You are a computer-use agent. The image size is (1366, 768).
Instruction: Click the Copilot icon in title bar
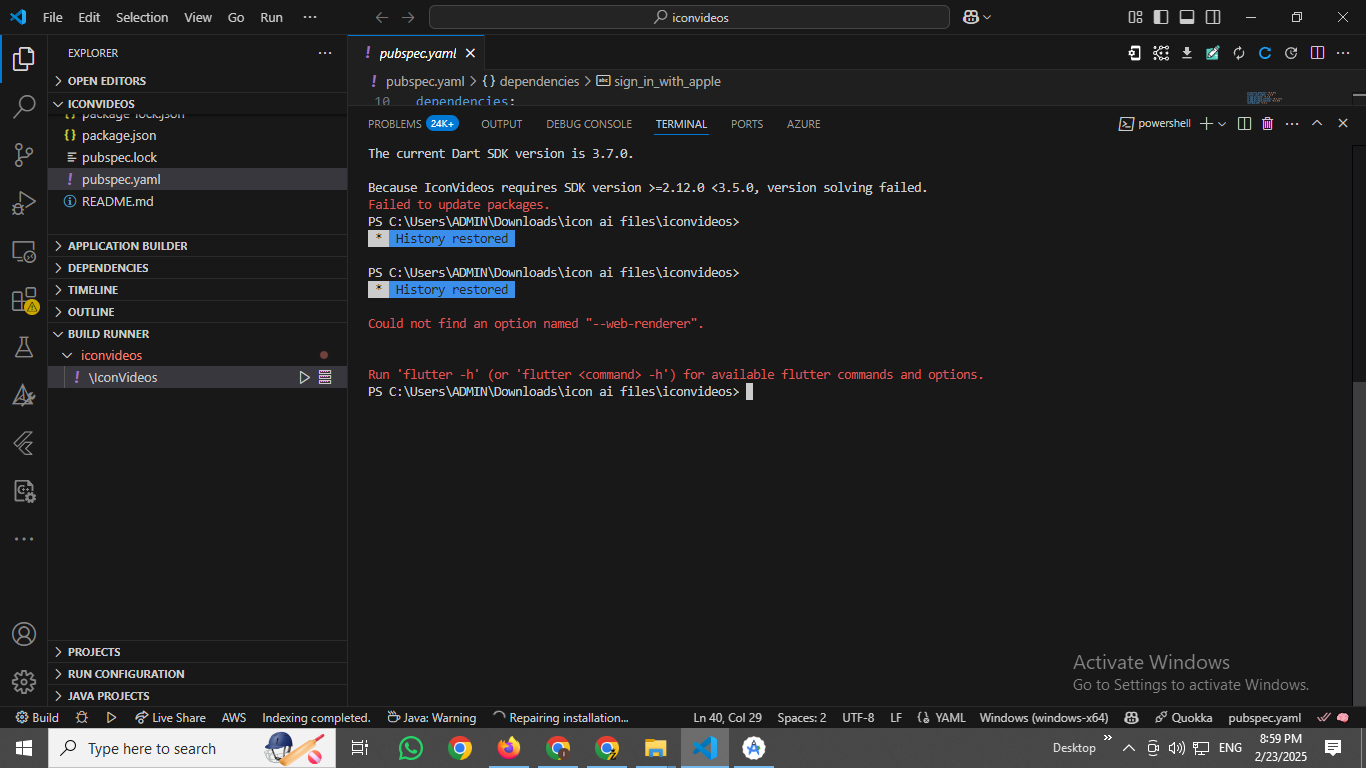970,17
